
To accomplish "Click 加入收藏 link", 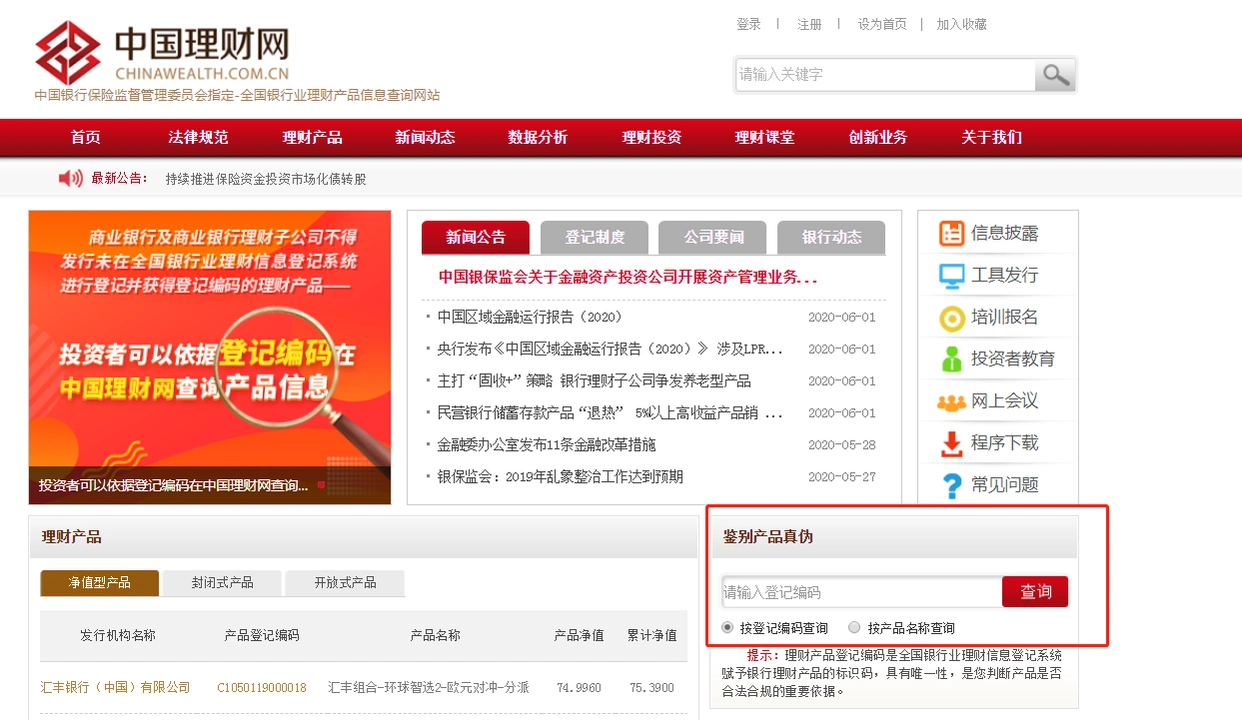I will coord(962,24).
